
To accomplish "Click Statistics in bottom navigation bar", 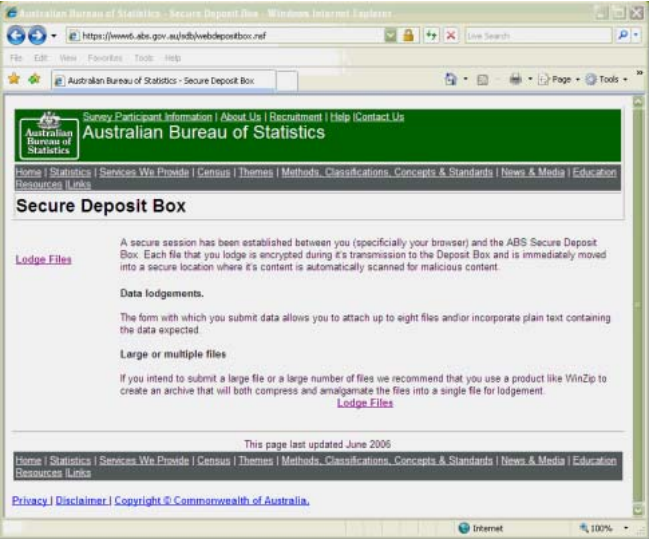I will pyautogui.click(x=70, y=460).
